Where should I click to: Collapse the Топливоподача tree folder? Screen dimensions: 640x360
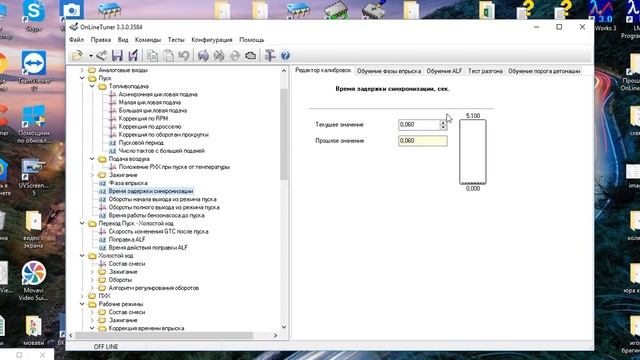pyautogui.click(x=92, y=86)
